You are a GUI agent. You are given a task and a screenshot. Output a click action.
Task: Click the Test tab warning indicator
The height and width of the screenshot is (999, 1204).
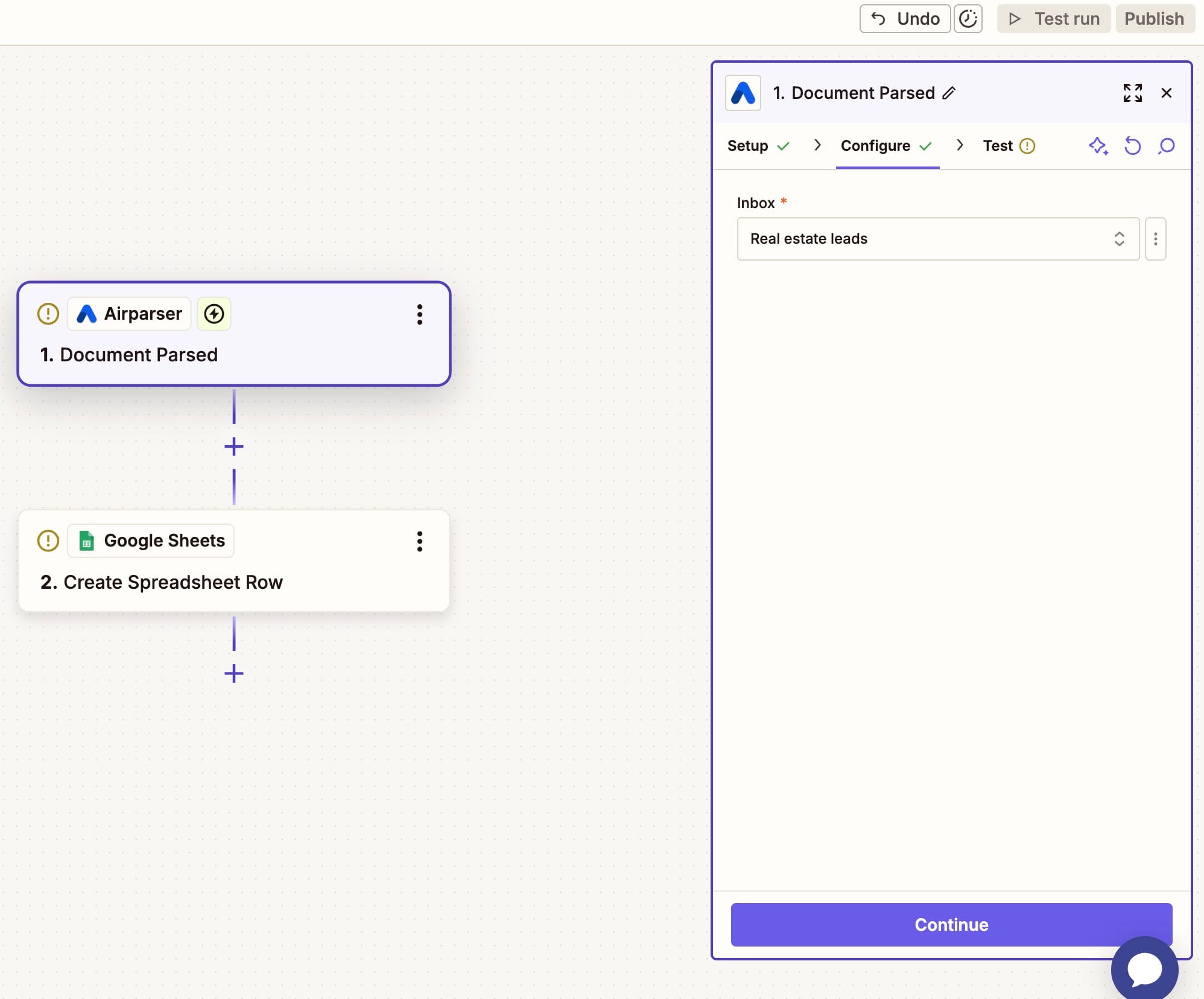click(x=1027, y=146)
